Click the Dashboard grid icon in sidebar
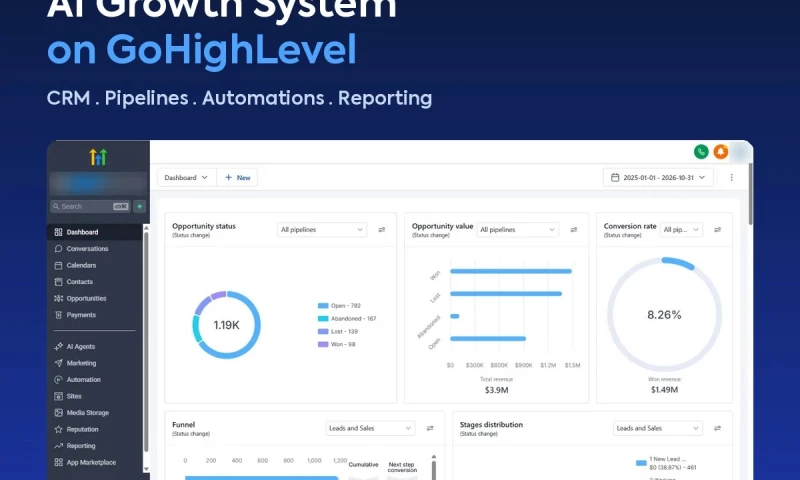Image resolution: width=800 pixels, height=480 pixels. [x=58, y=232]
